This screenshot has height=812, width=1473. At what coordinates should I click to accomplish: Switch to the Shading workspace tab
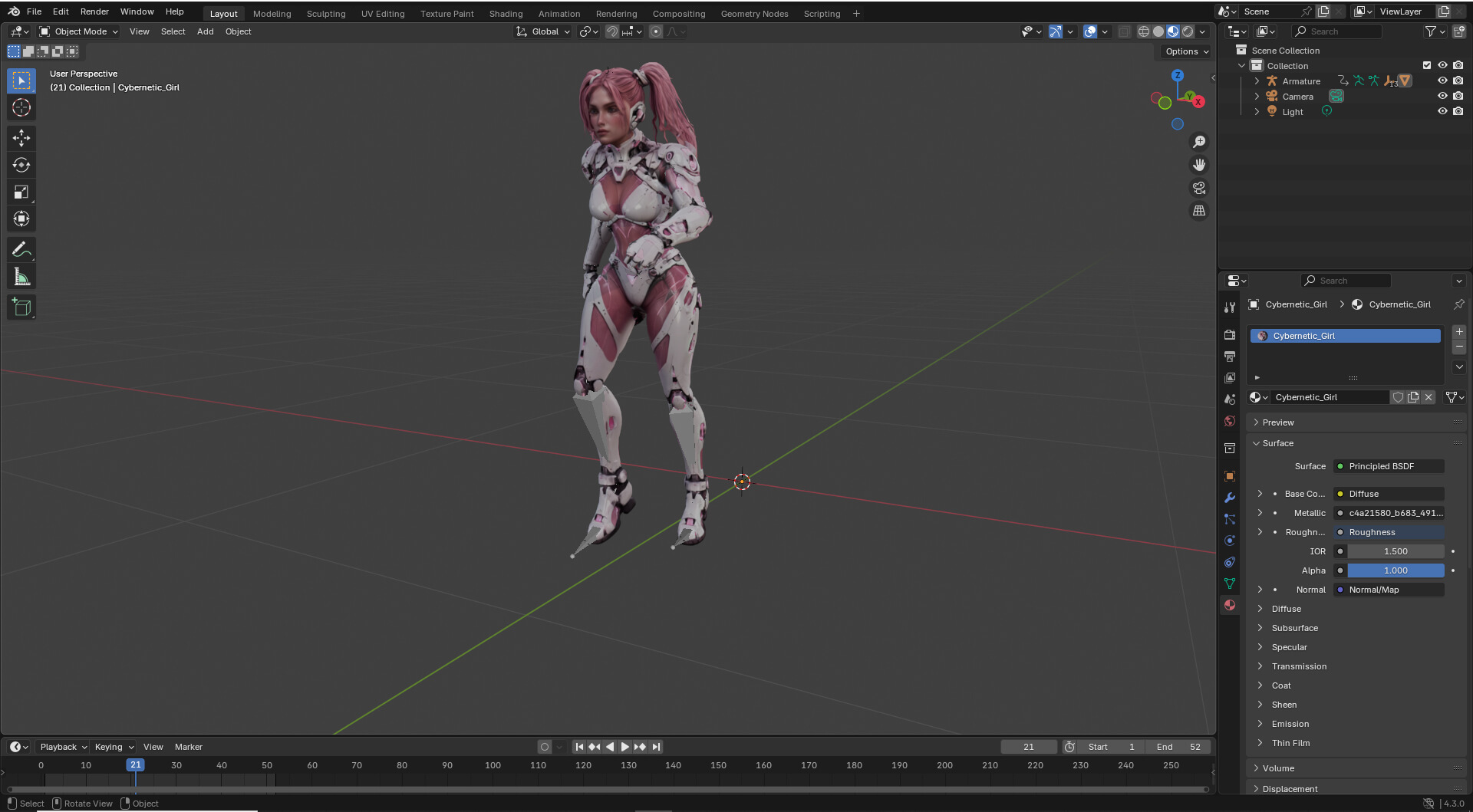(x=506, y=14)
